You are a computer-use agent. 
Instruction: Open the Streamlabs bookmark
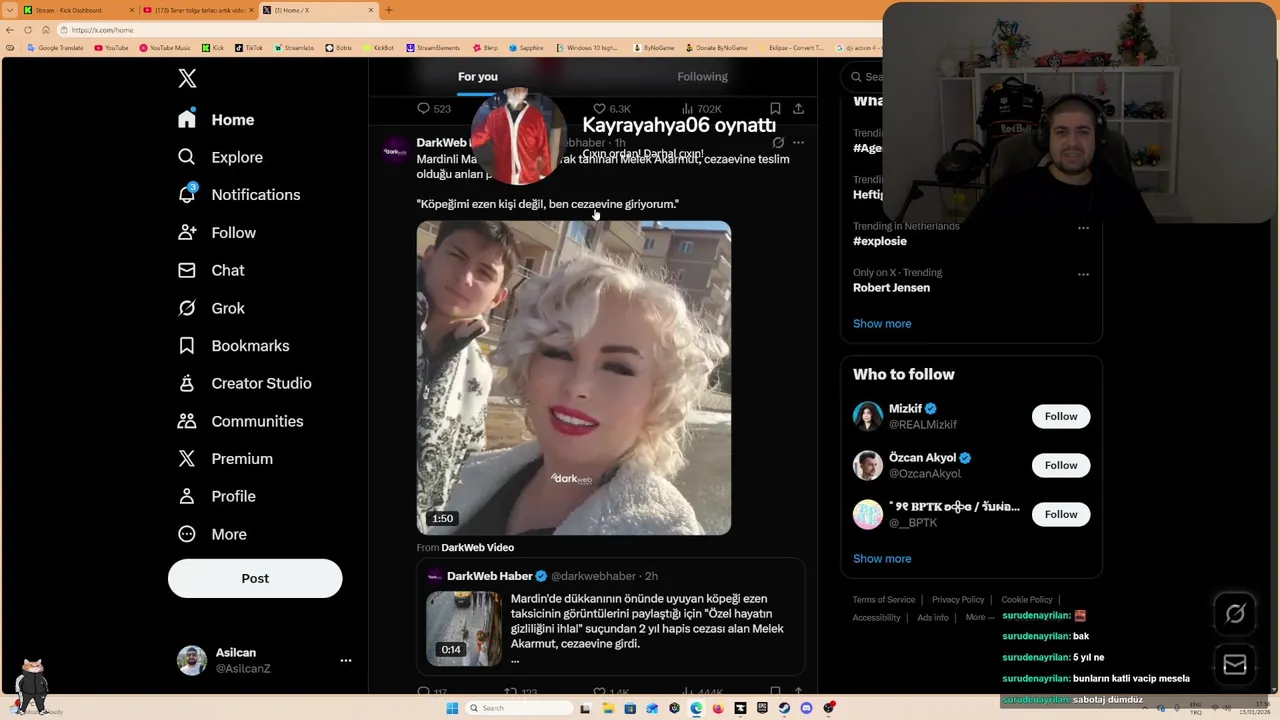coord(294,48)
